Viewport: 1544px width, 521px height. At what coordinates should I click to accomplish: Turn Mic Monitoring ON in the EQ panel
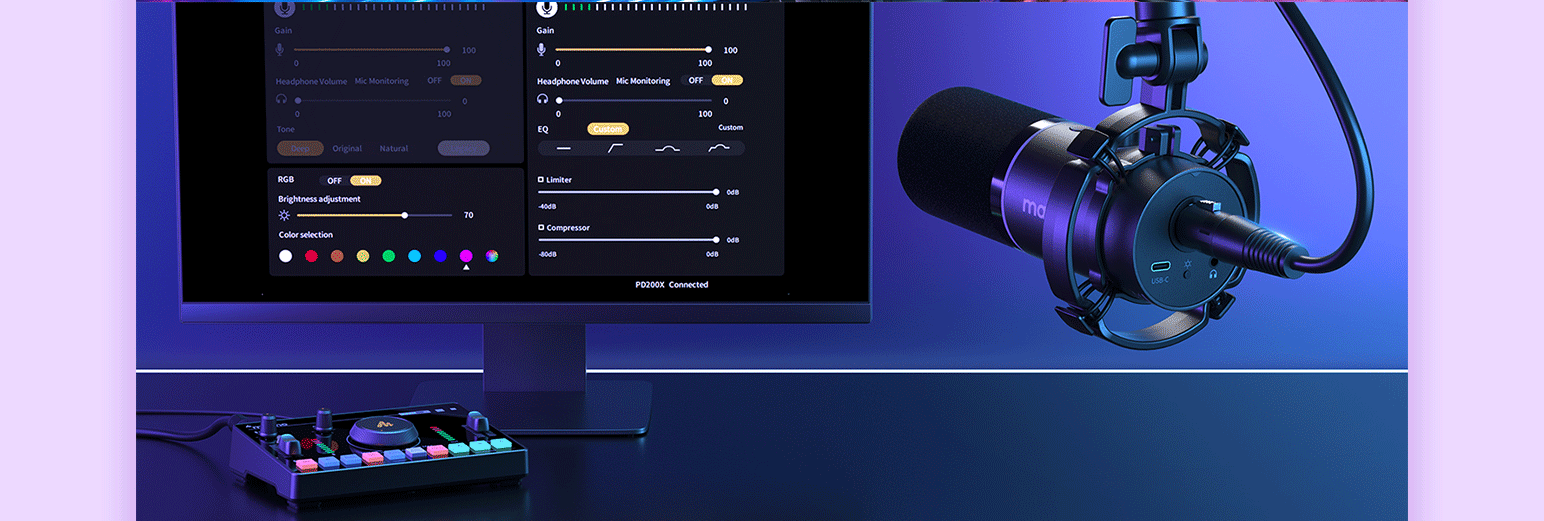727,80
